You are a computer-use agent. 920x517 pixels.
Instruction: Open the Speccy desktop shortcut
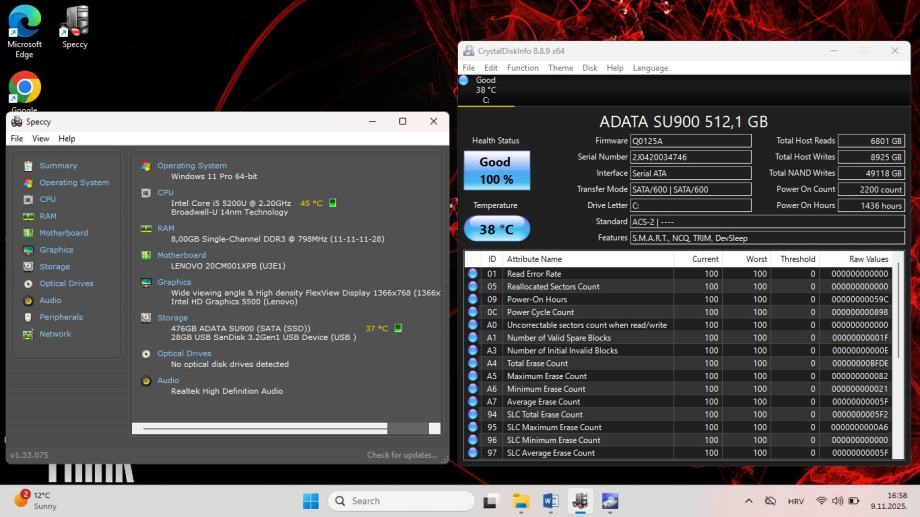(x=75, y=27)
